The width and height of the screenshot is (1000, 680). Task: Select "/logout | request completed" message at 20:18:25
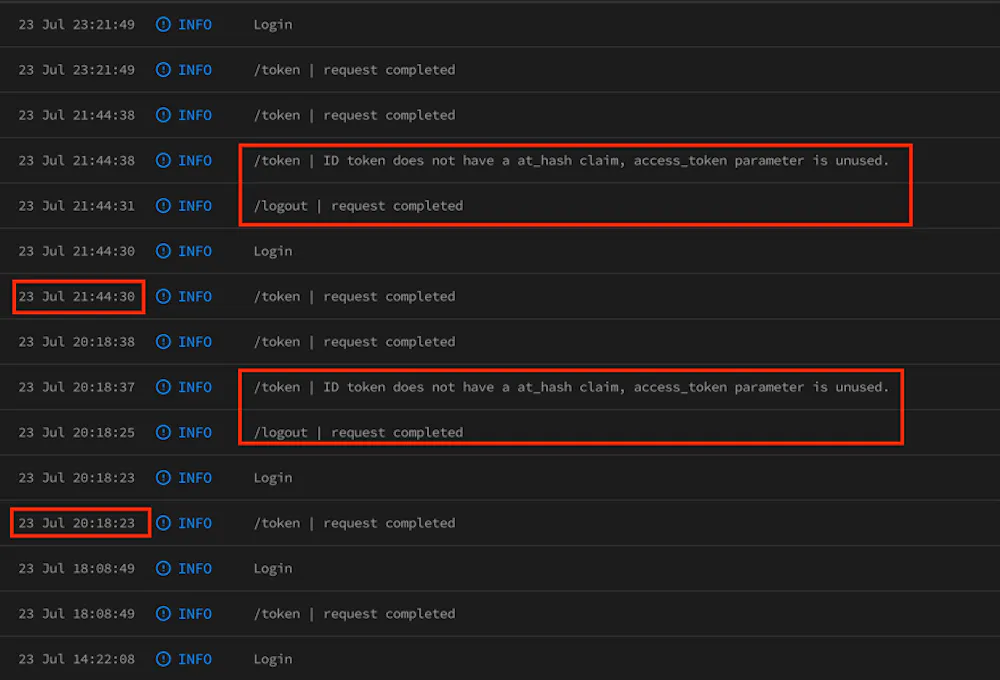(358, 432)
